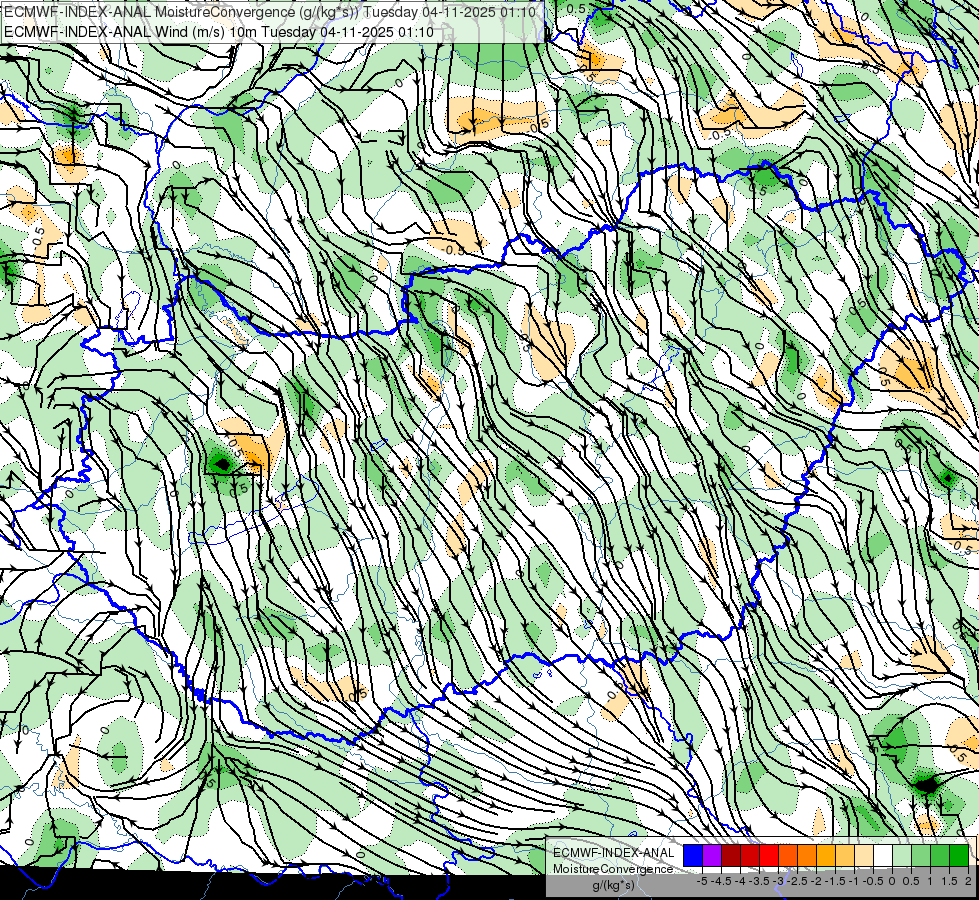Image resolution: width=979 pixels, height=900 pixels.
Task: Click the '1.5' tick label on the colorbar
Action: pyautogui.click(x=949, y=881)
